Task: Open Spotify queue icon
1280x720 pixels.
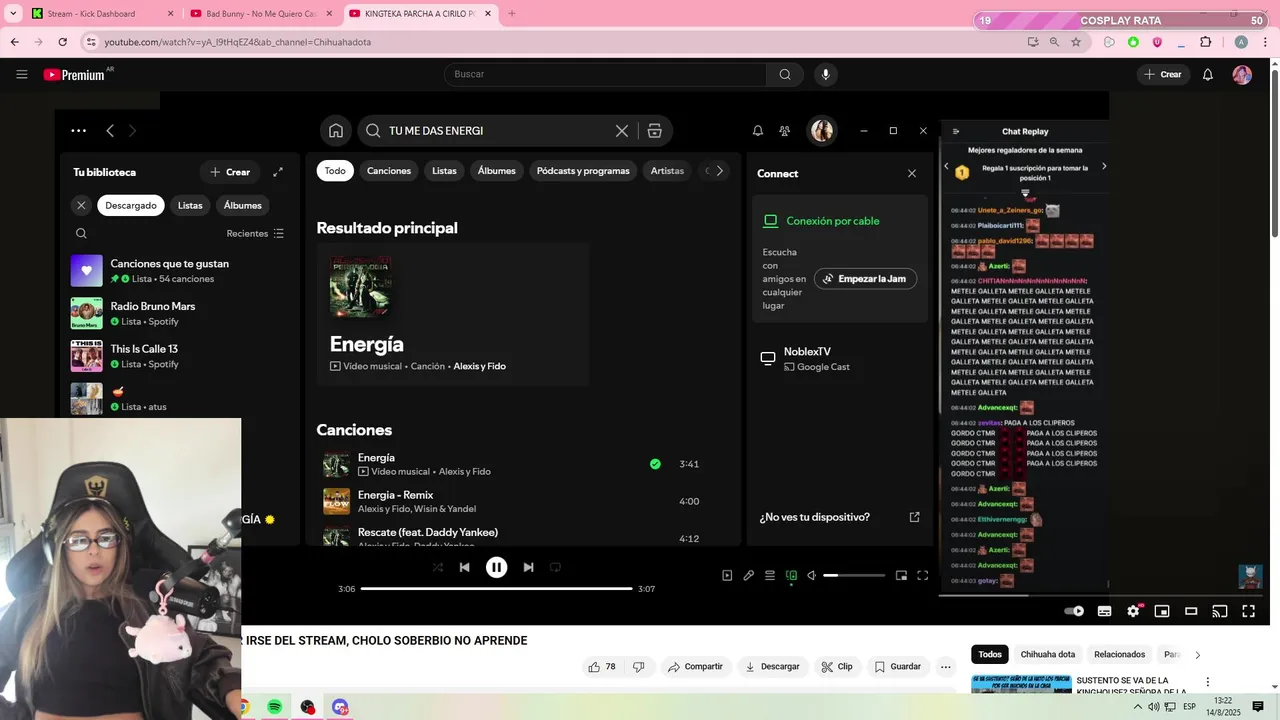Action: click(x=770, y=575)
